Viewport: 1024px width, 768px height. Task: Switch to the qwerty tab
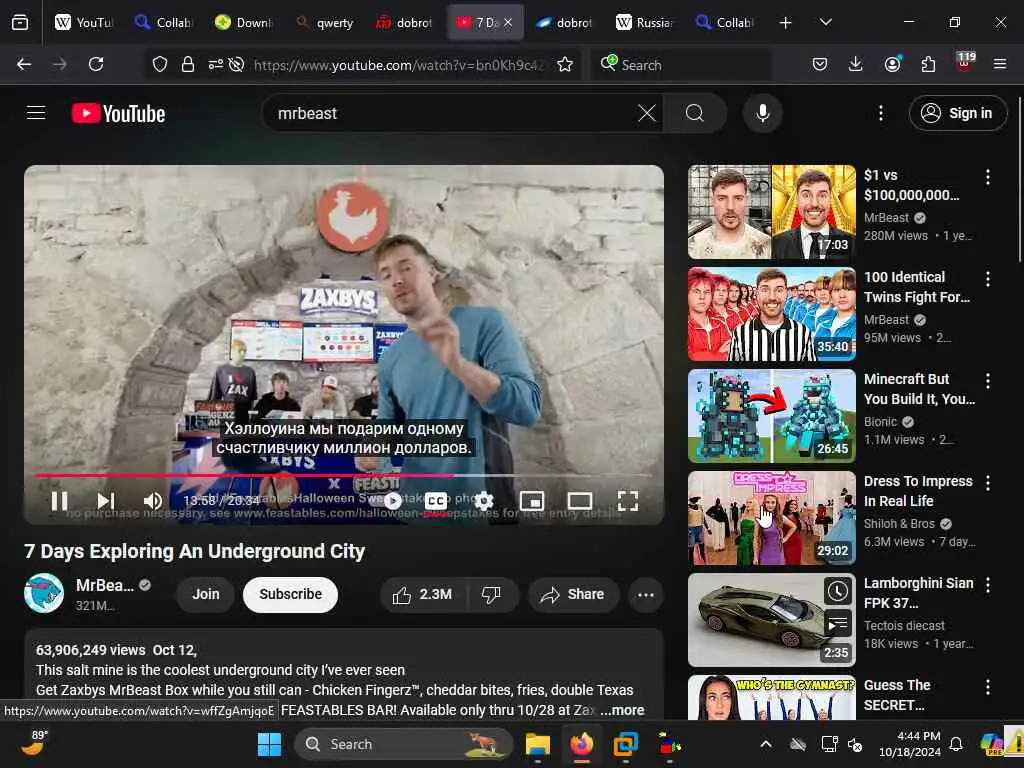pos(324,23)
